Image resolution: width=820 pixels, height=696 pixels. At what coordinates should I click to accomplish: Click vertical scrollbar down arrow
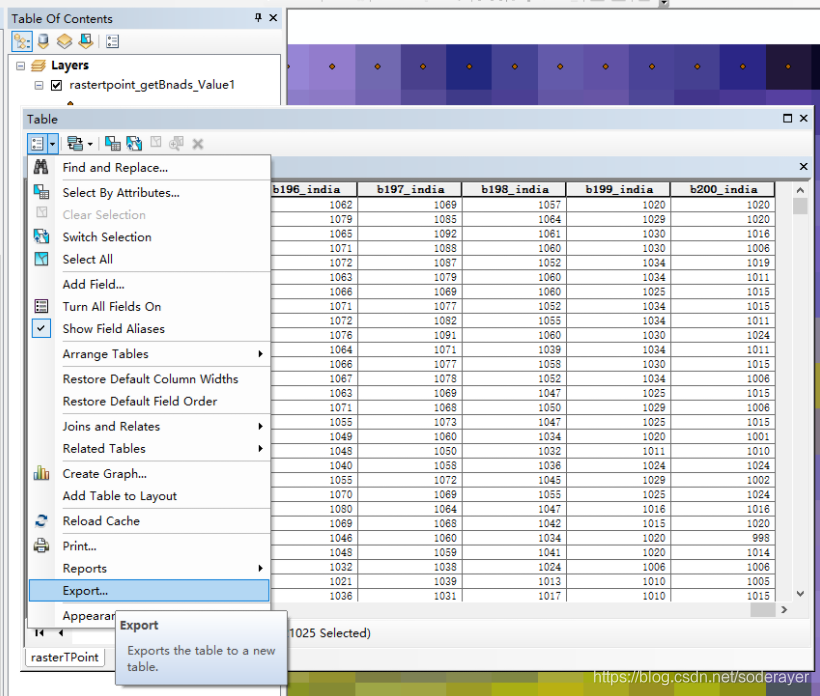(x=800, y=594)
